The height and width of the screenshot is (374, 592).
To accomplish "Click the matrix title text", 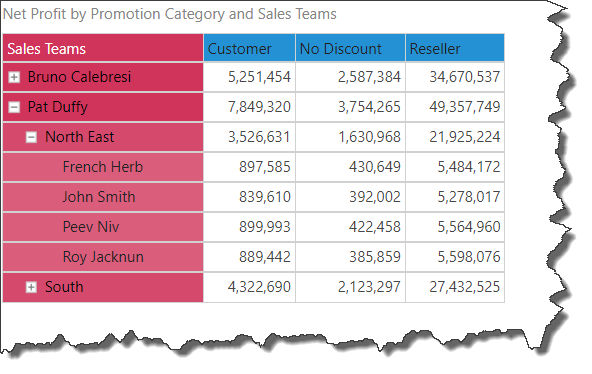I will pos(170,14).
